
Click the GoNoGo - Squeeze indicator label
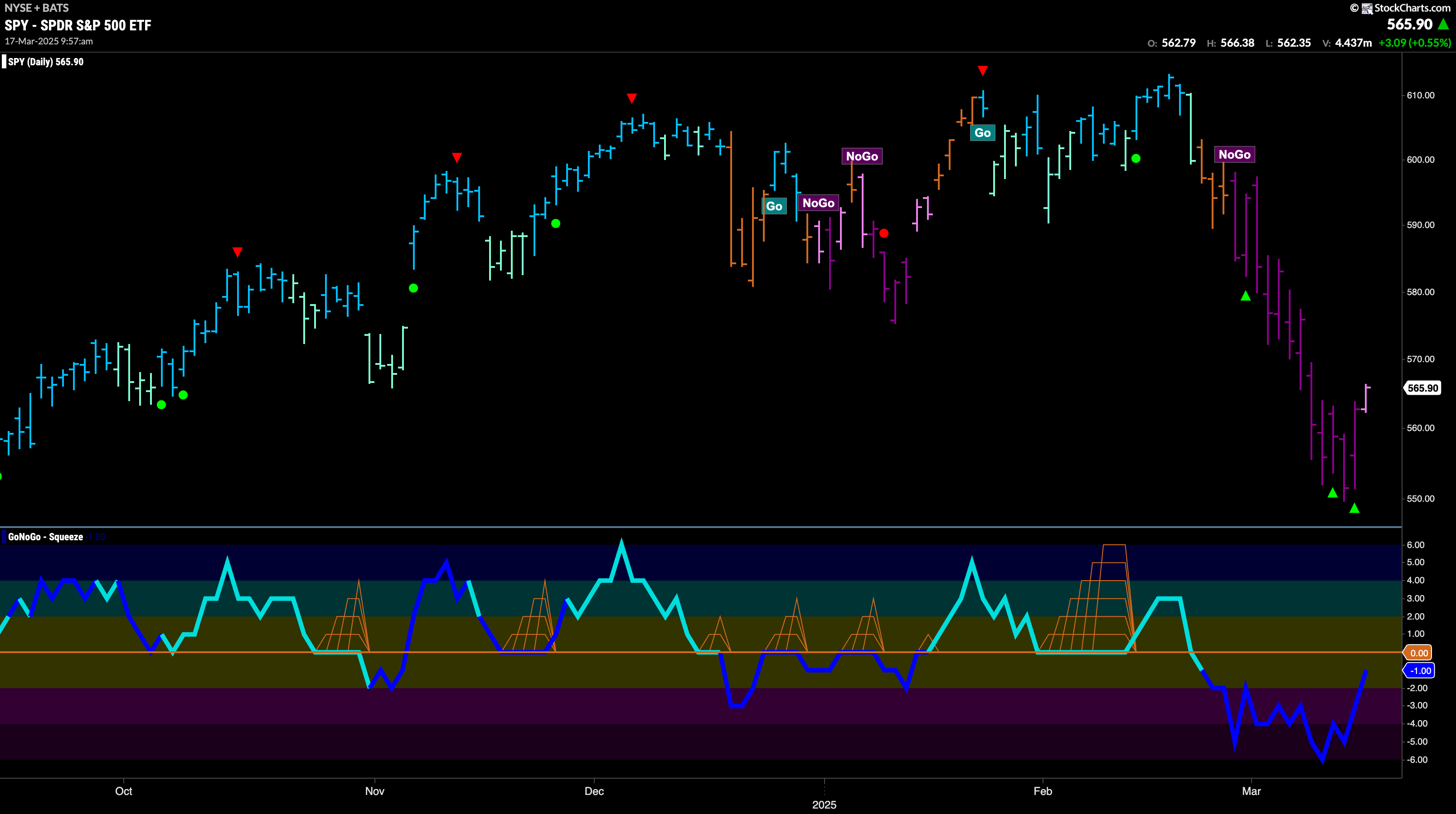click(45, 537)
